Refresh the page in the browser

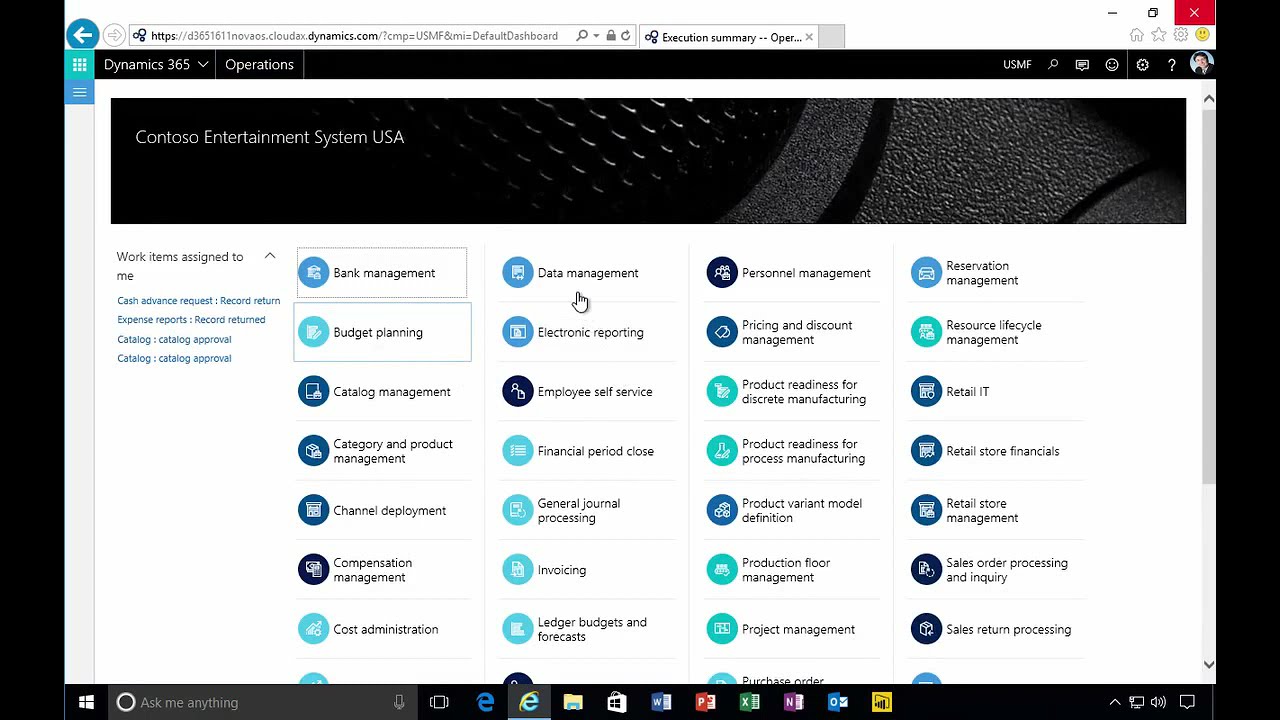pos(626,36)
